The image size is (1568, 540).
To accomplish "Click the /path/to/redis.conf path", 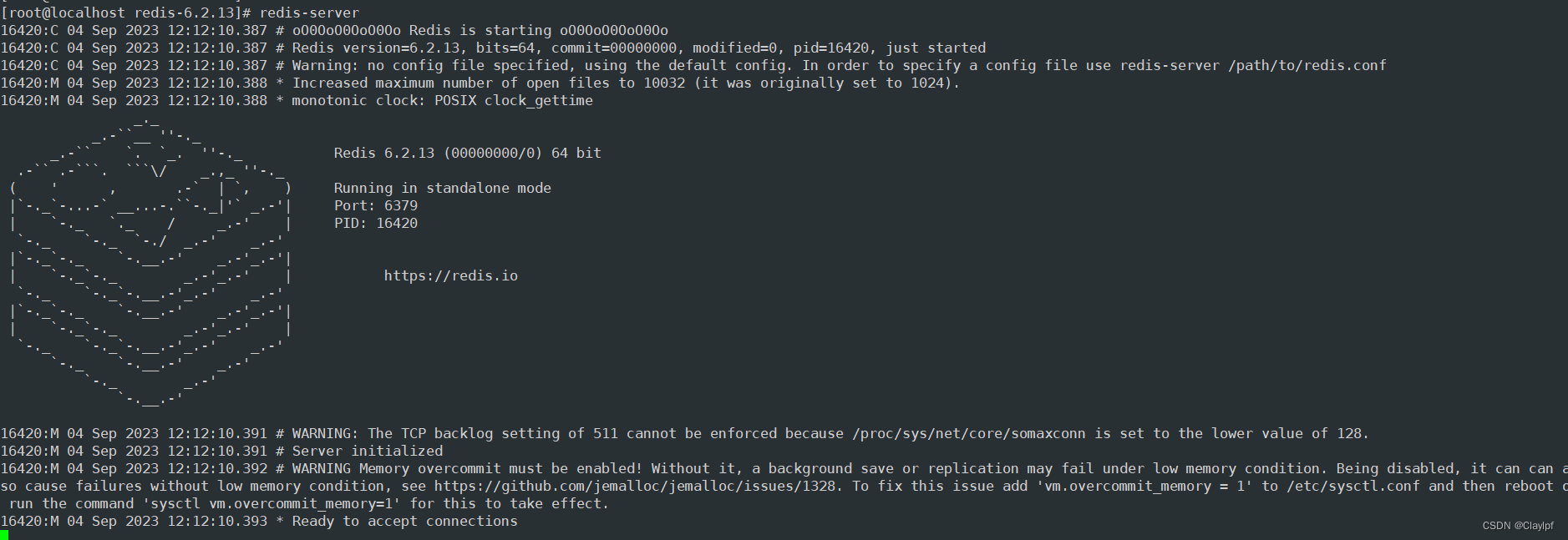I will point(1307,65).
